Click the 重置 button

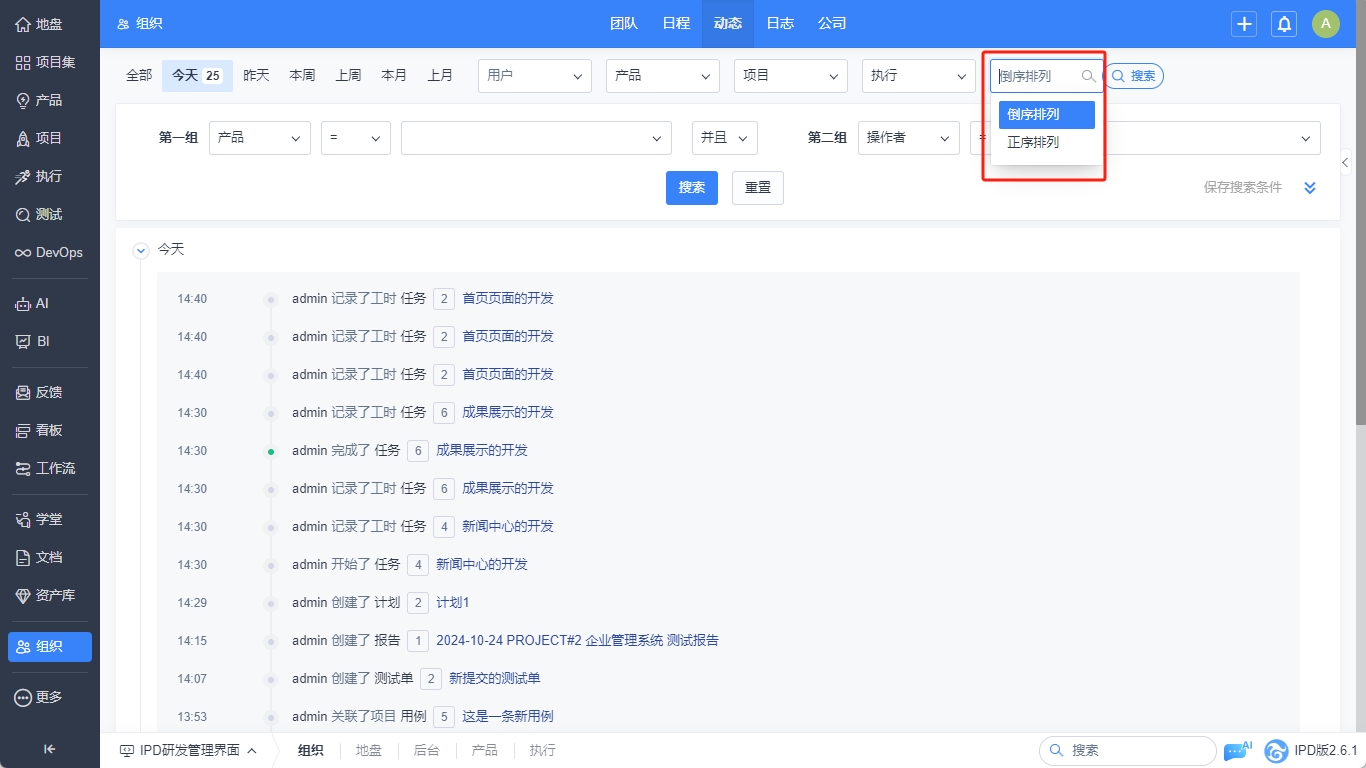tap(757, 188)
